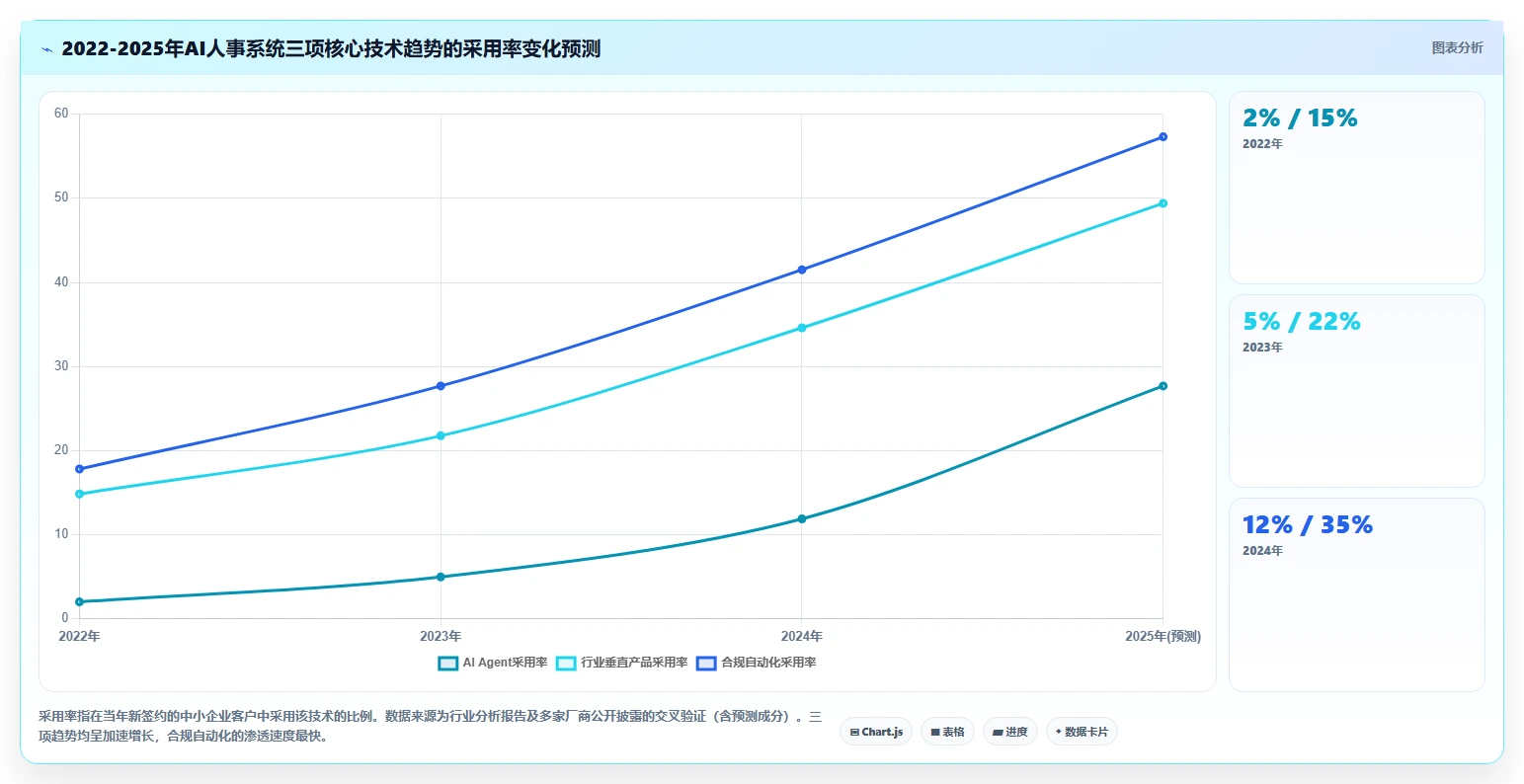Viewport: 1524px width, 784px height.
Task: Click the AI Agent data point at 2025年(预测)
Action: [1163, 386]
